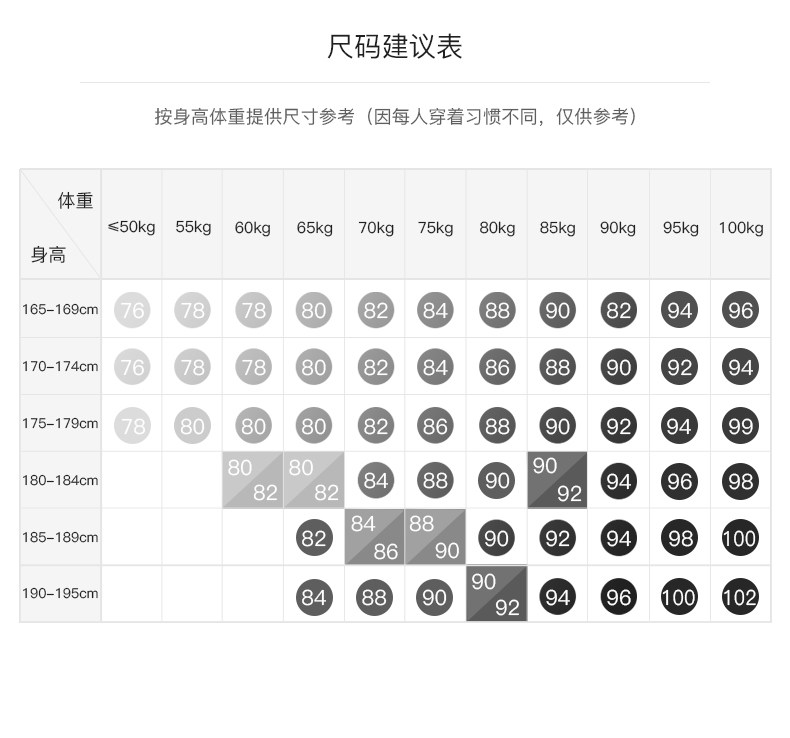Click size 98 in the 185-189cm row
Image resolution: width=790 pixels, height=738 pixels.
pos(680,538)
